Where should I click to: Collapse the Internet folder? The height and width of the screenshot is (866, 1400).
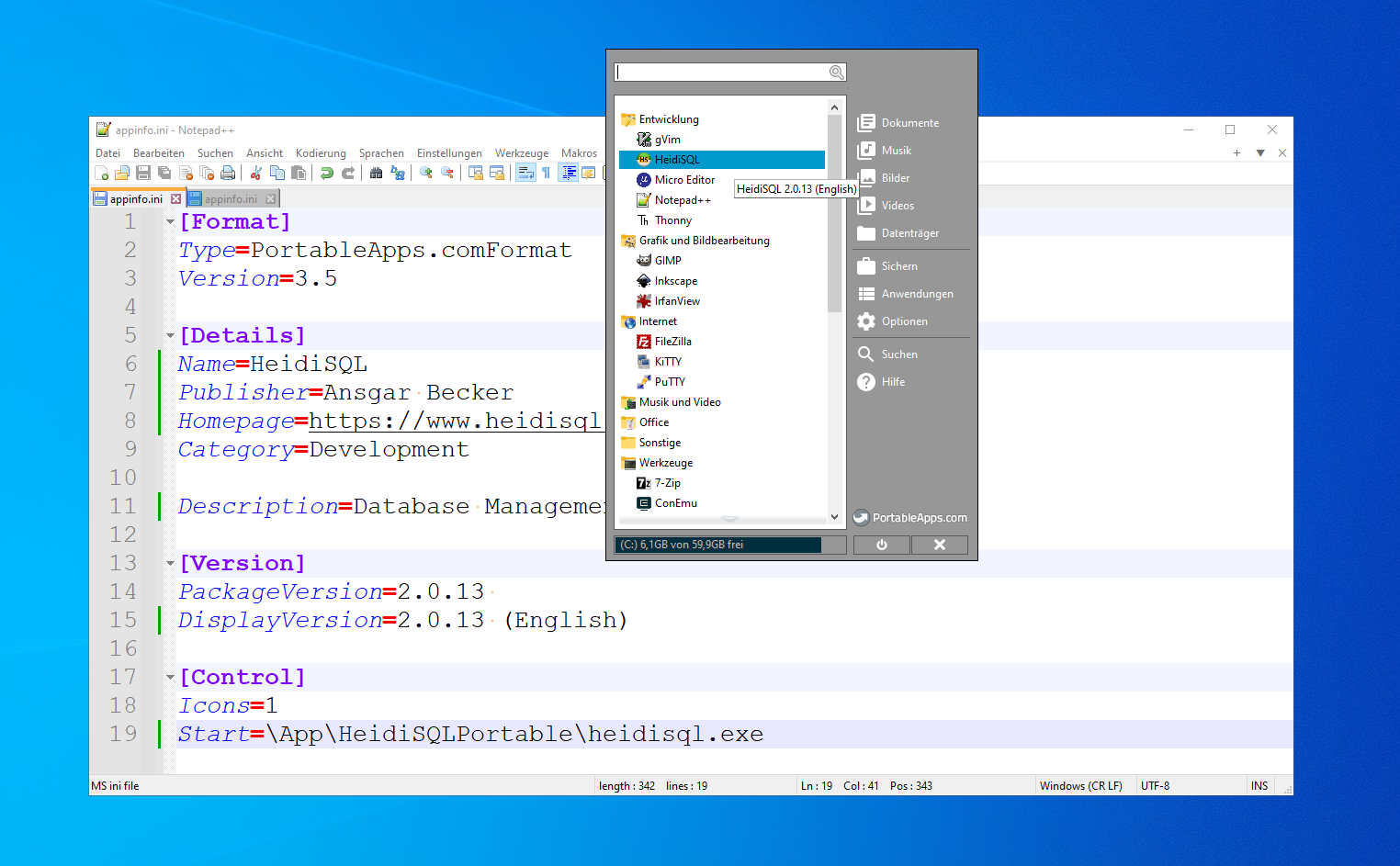tap(658, 321)
